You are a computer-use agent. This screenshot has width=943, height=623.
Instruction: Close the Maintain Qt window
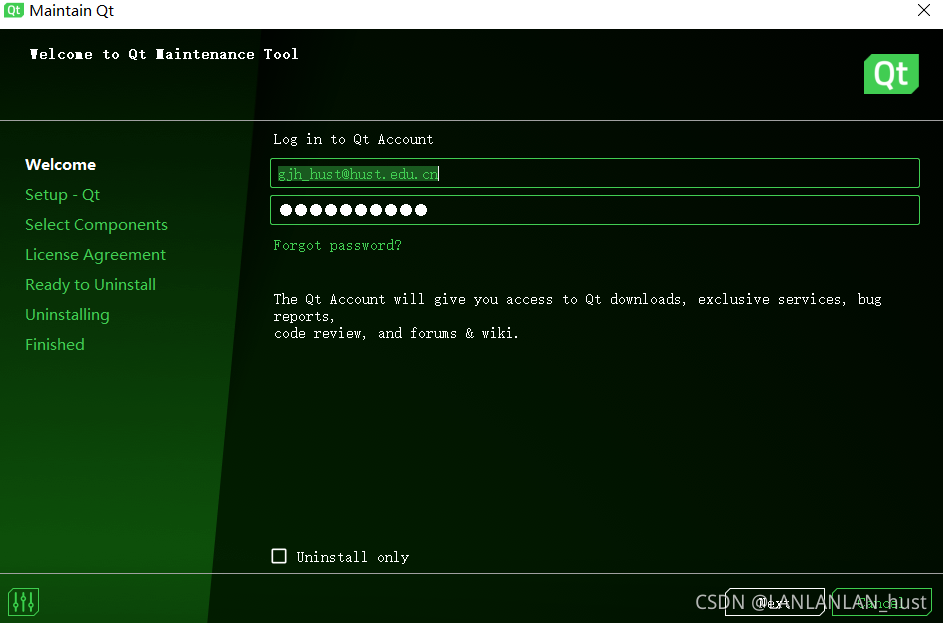pyautogui.click(x=924, y=10)
